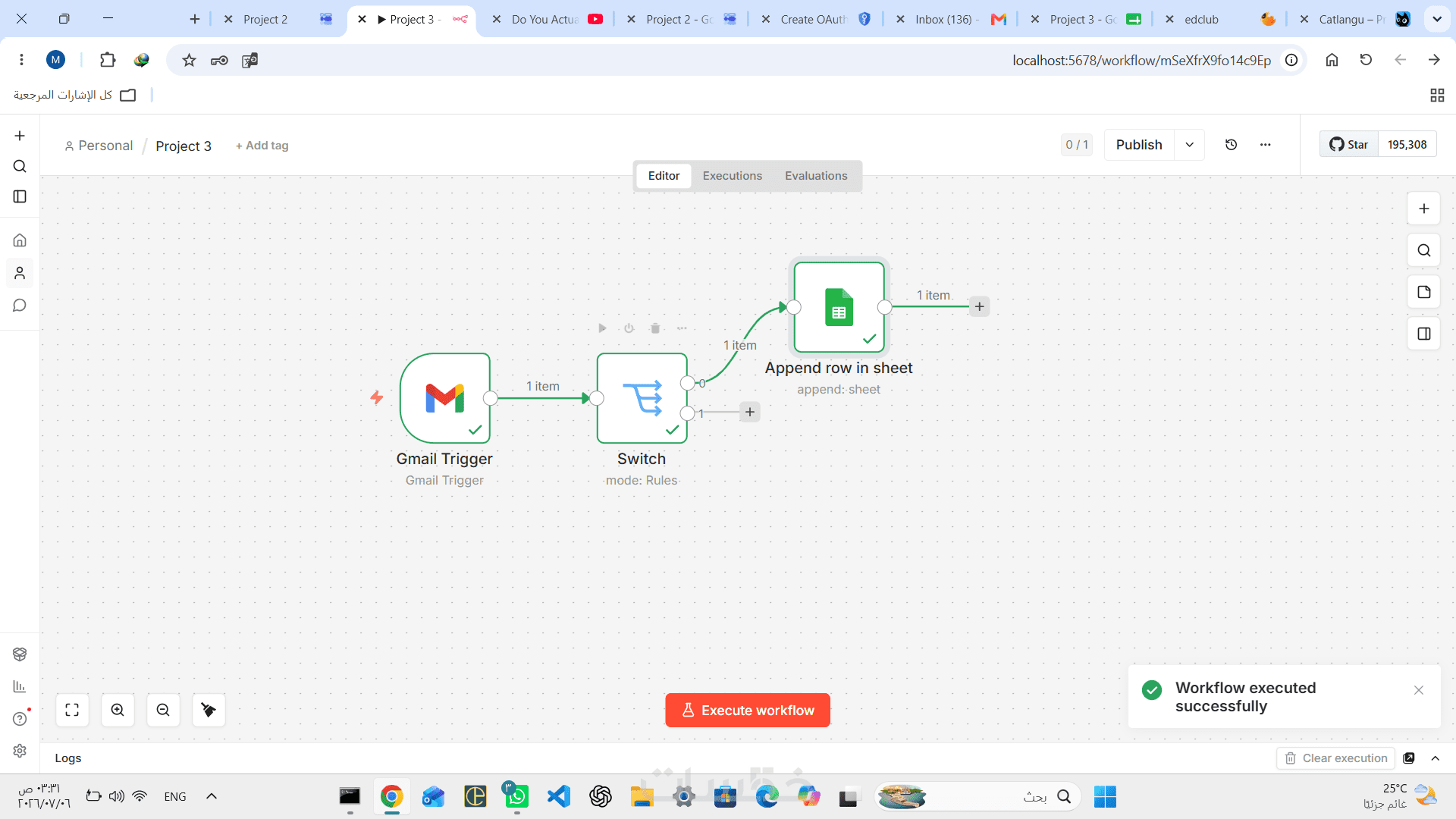Viewport: 1456px width, 819px height.
Task: Open the Help icon in sidebar
Action: coord(20,718)
